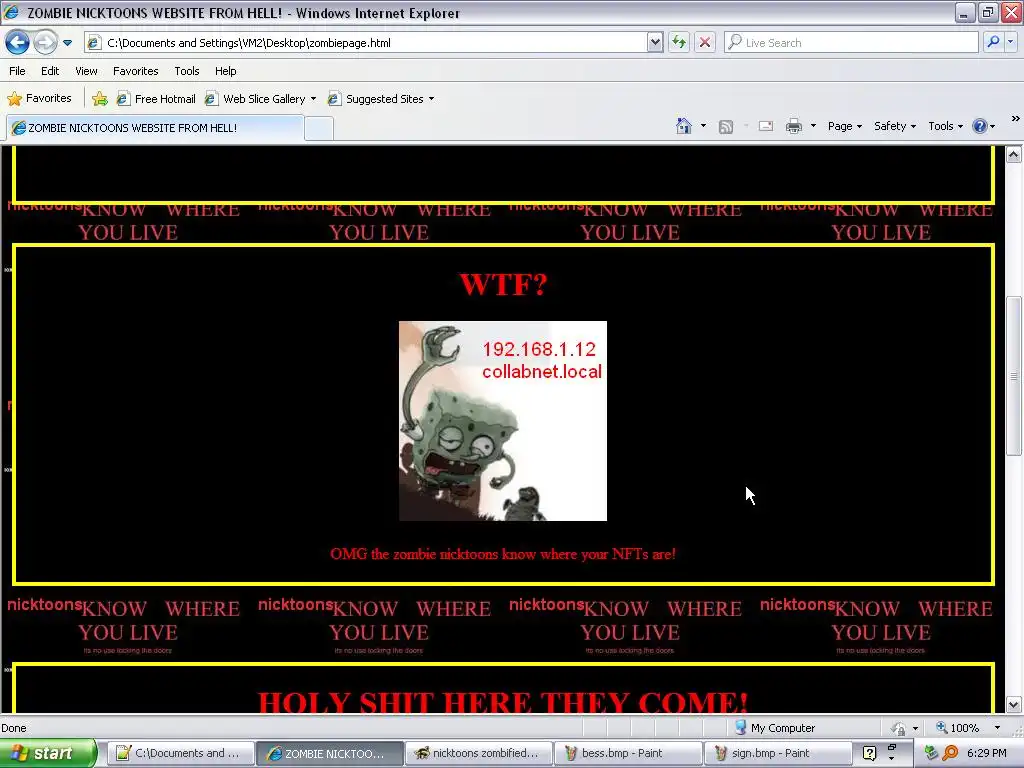Click the Forward arrow navigation button
This screenshot has height=768, width=1024.
tap(45, 43)
